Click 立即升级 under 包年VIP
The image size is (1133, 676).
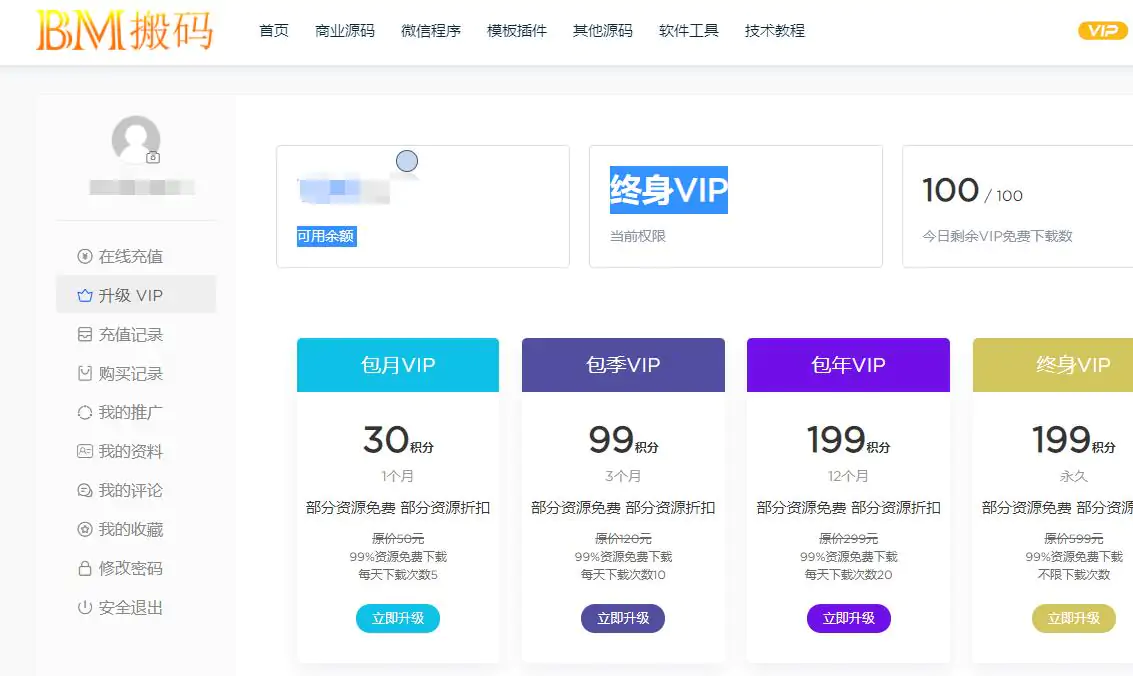tap(848, 618)
